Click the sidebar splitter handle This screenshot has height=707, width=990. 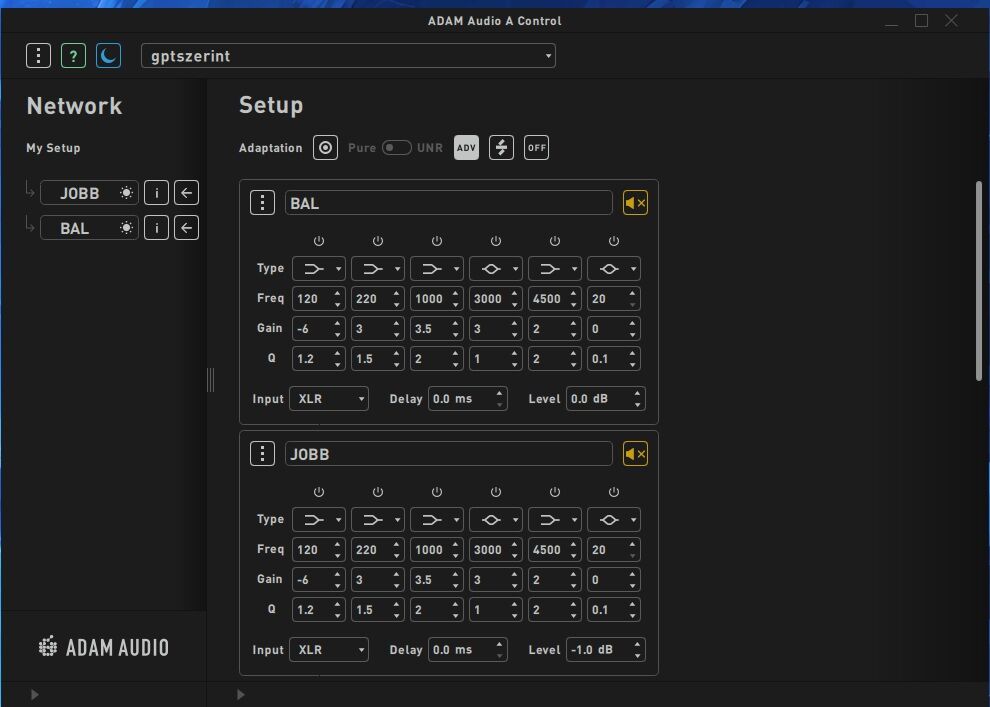[211, 380]
